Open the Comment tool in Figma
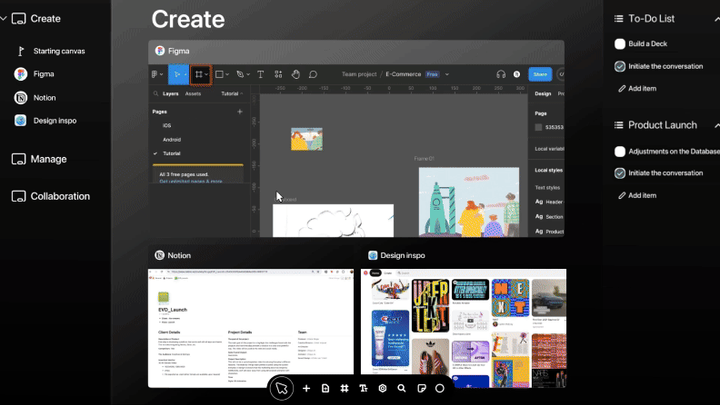 pyautogui.click(x=313, y=74)
